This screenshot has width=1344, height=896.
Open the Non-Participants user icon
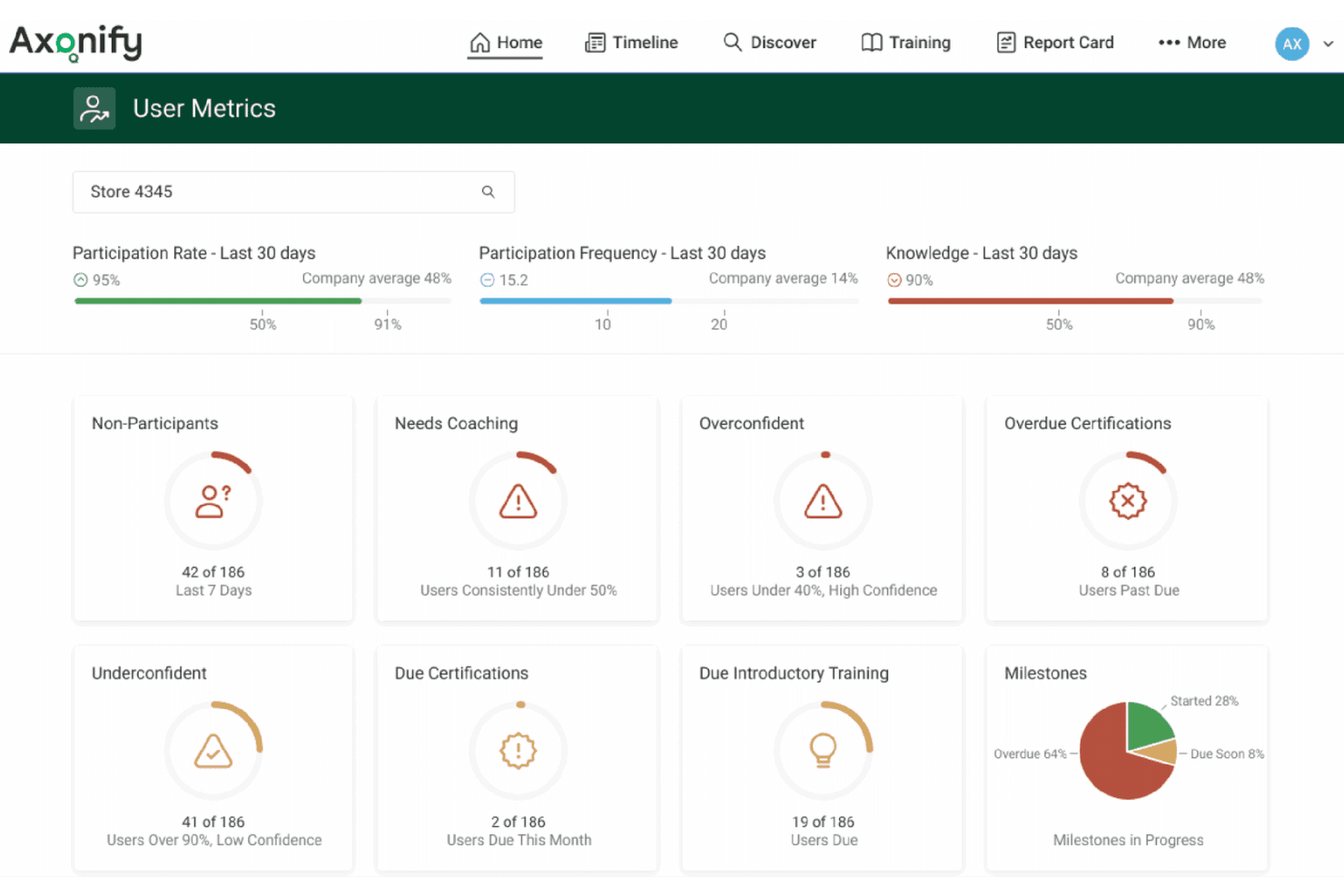coord(213,501)
